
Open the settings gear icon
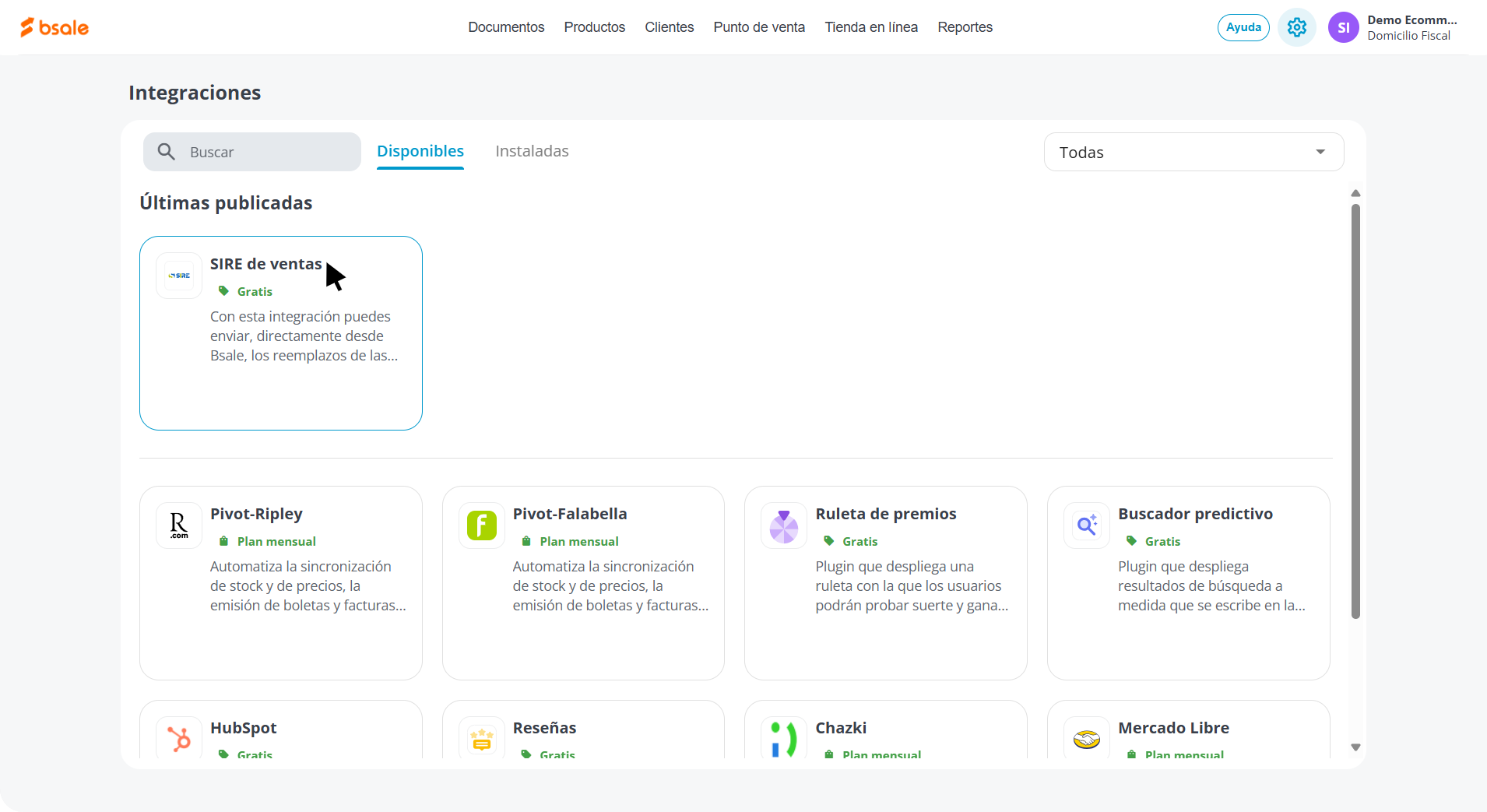tap(1297, 27)
